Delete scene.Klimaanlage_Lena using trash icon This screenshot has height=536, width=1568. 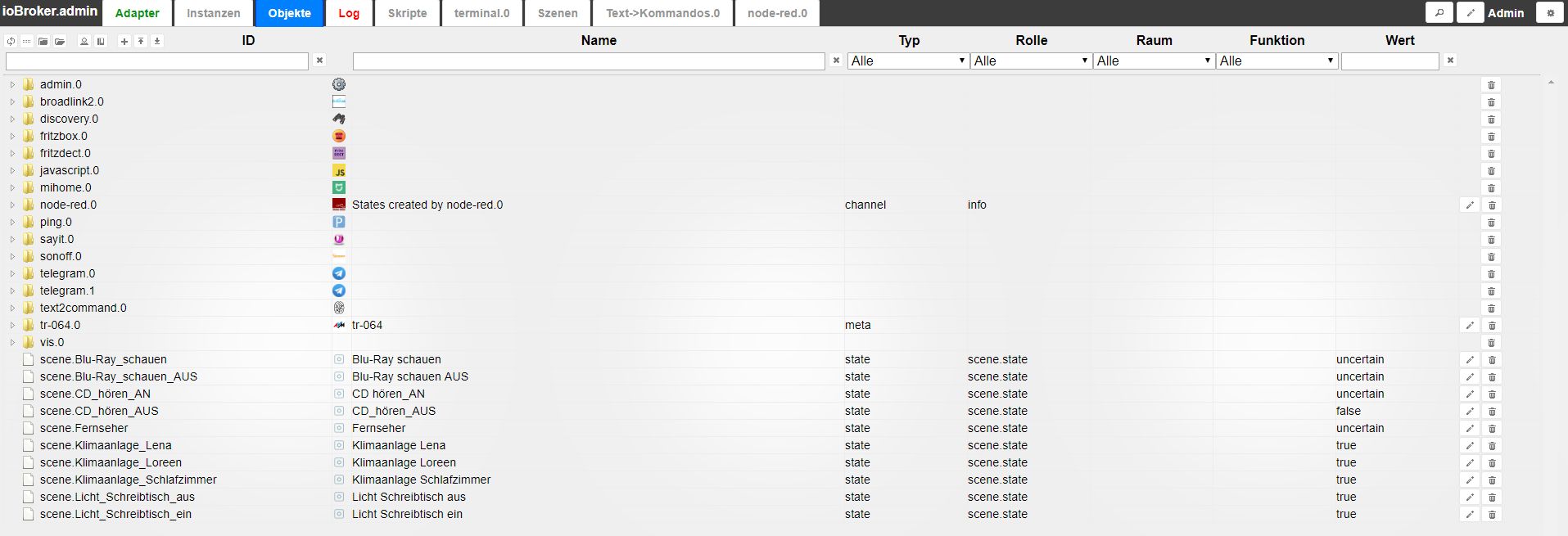point(1491,446)
